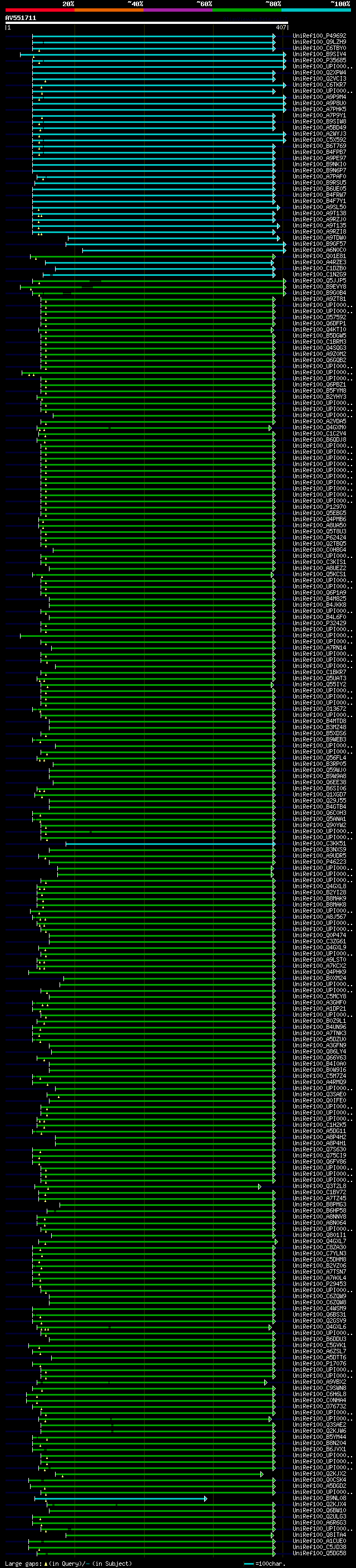This screenshot has width=356, height=1568.
Task: Select UniRef100_P46223 label
Action: [x=319, y=862]
